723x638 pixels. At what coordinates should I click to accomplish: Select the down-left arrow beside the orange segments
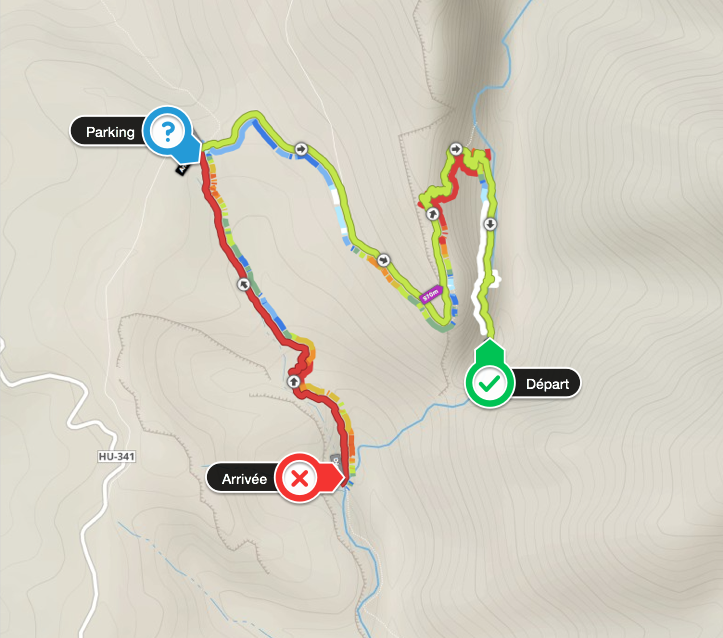384,260
